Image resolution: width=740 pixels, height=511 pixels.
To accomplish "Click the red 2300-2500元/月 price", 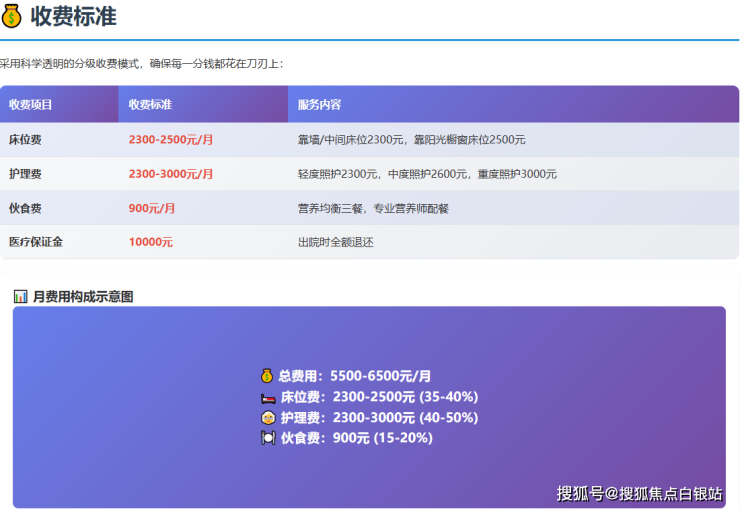I will pos(170,139).
